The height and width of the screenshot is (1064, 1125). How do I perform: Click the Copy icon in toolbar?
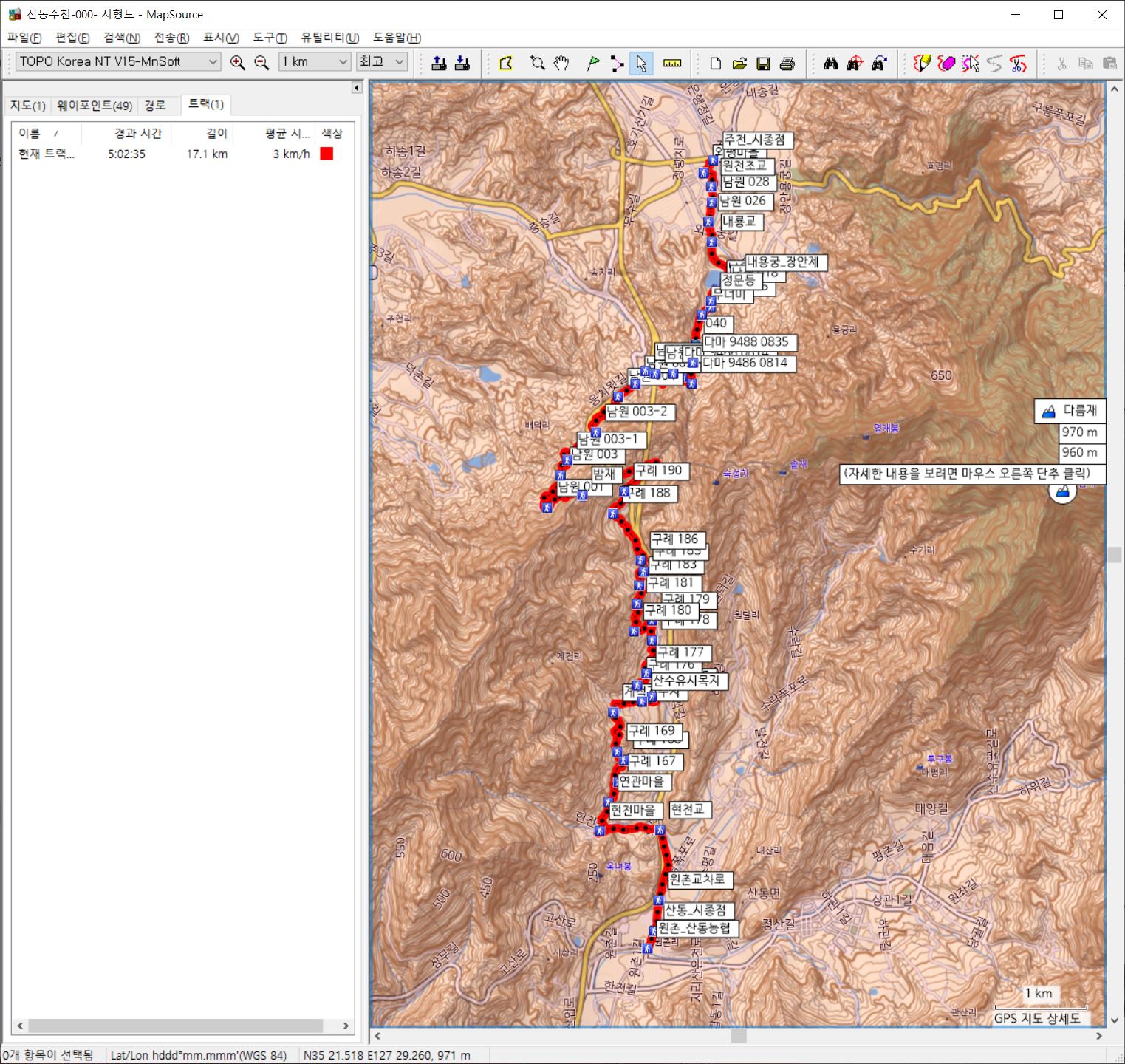(x=1085, y=63)
